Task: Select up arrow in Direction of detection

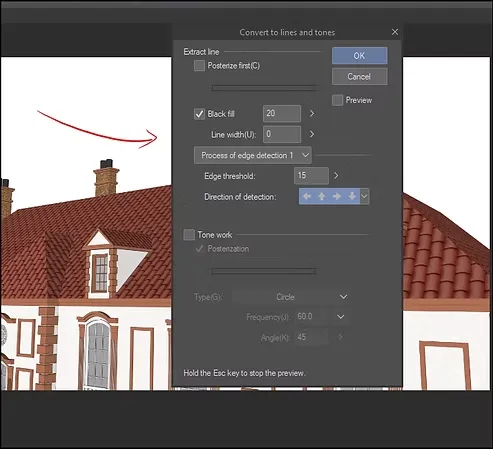Action: pyautogui.click(x=322, y=196)
